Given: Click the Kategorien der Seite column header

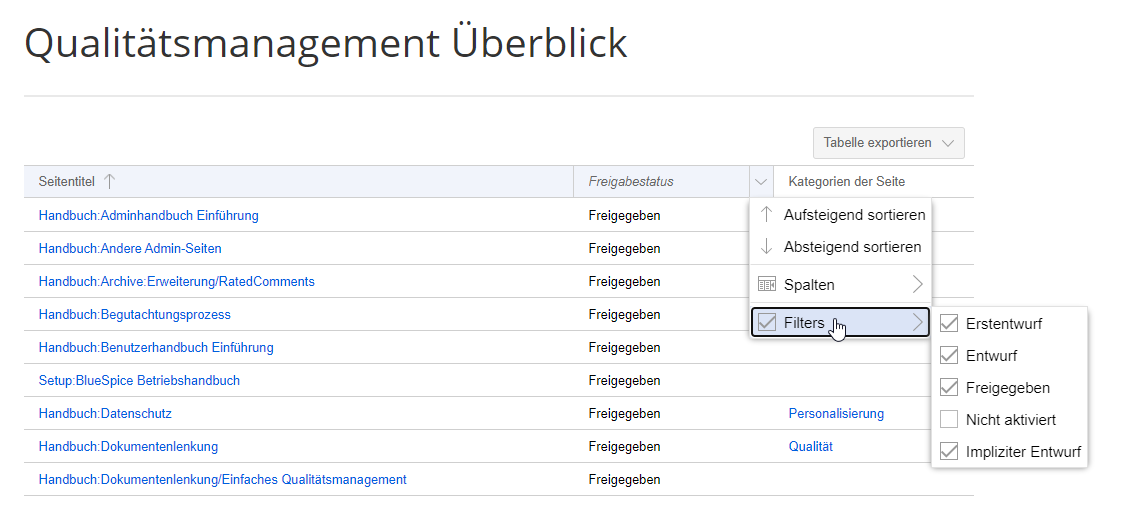Looking at the screenshot, I should coord(846,182).
